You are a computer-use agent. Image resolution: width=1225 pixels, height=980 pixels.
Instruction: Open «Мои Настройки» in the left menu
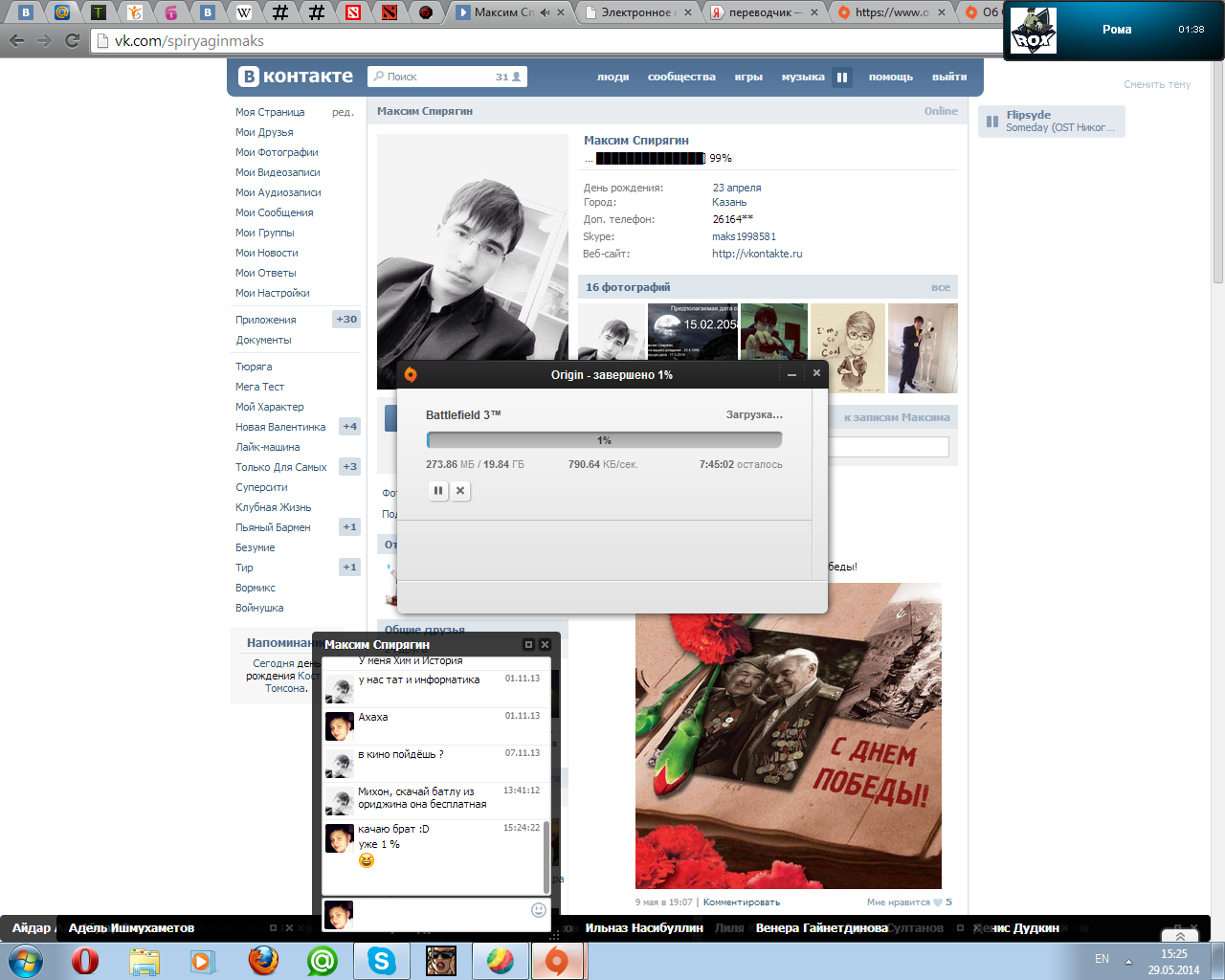(273, 293)
